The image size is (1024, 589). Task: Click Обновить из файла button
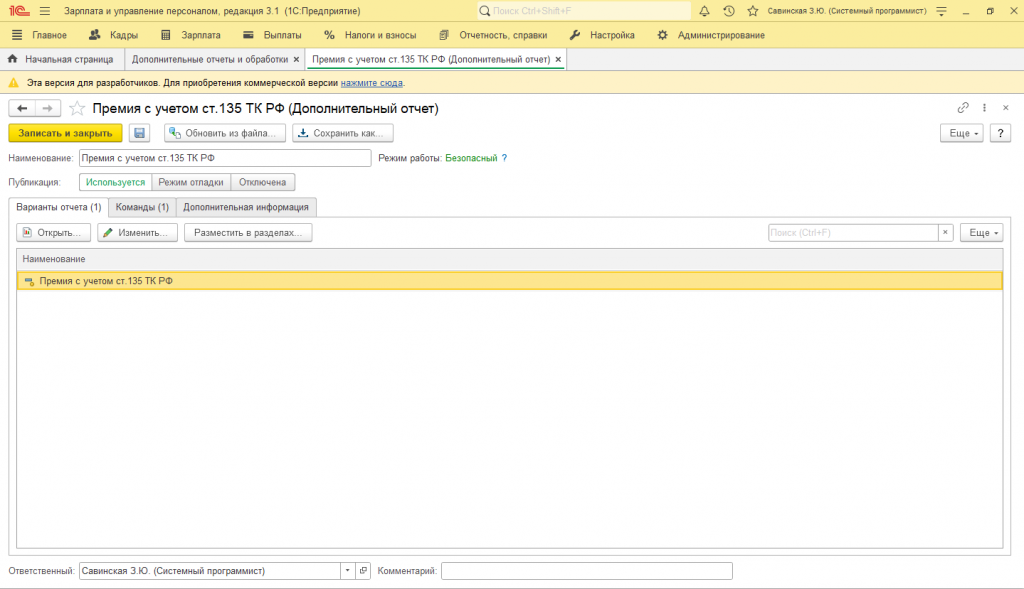pos(225,133)
